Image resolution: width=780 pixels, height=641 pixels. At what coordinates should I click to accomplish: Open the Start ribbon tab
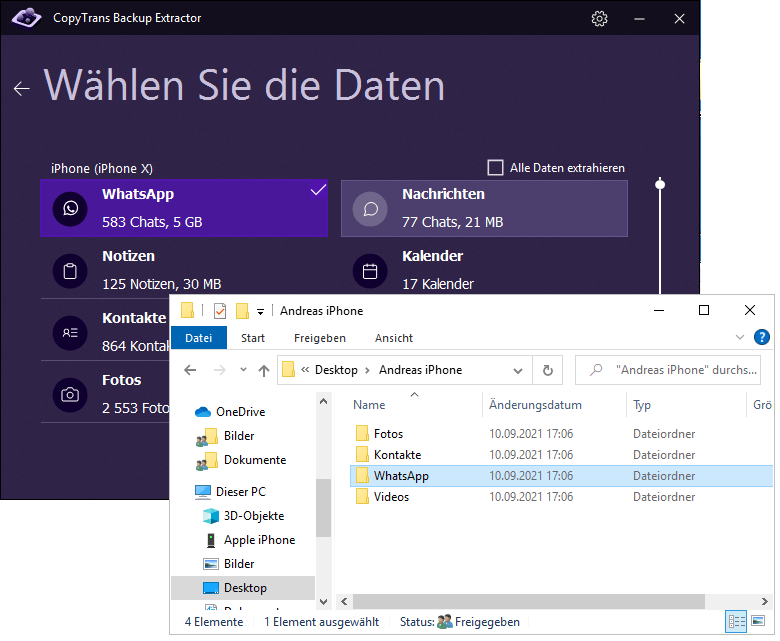(253, 338)
